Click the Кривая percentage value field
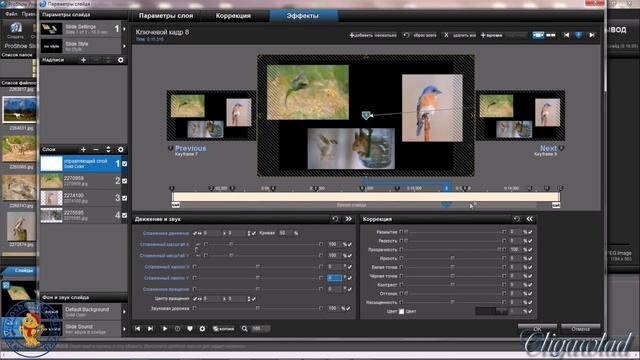Viewport: 640px width, 360px height. point(284,233)
